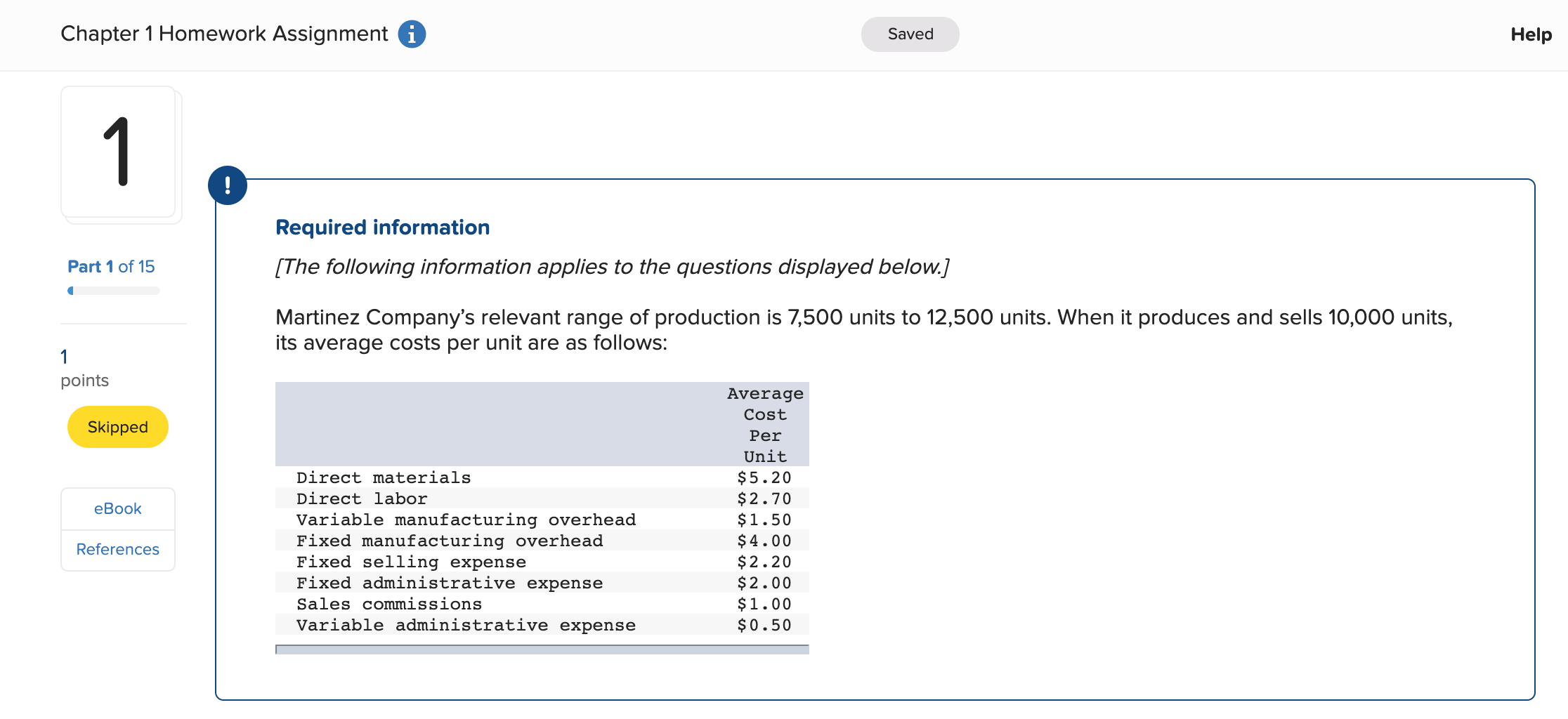Click the italic following information note

612,267
